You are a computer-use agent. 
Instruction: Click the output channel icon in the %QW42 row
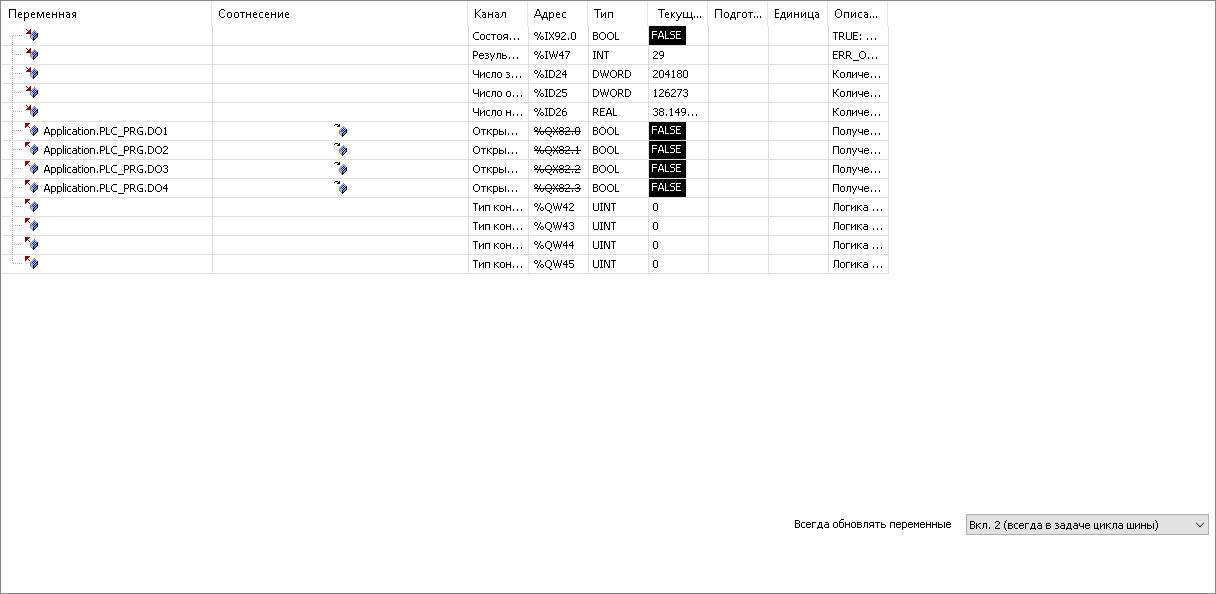(x=32, y=207)
